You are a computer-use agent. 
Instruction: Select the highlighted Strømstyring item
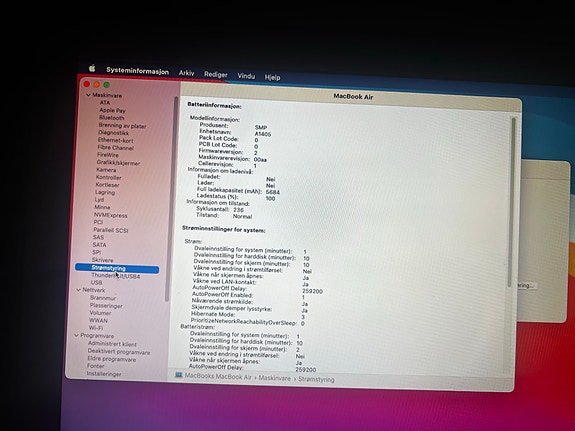pos(117,269)
